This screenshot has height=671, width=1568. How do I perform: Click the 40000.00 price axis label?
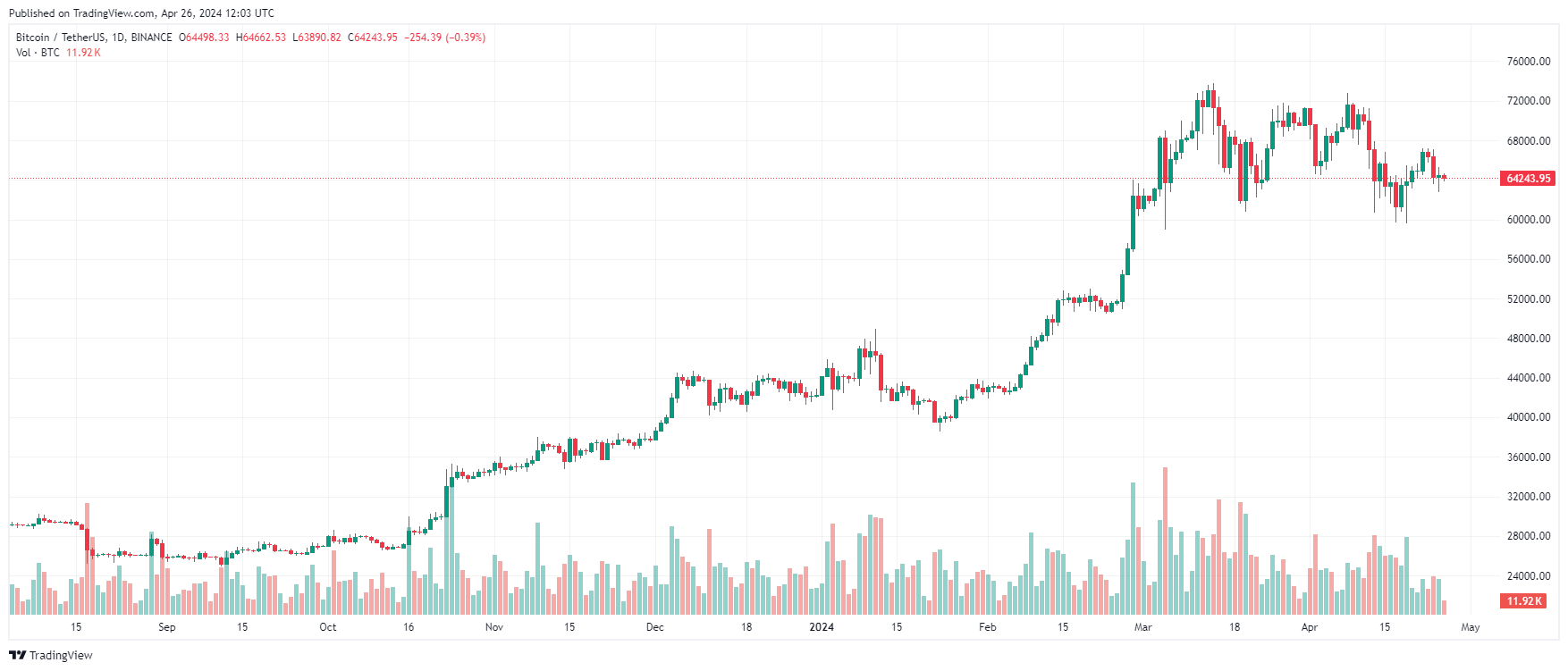(x=1529, y=417)
